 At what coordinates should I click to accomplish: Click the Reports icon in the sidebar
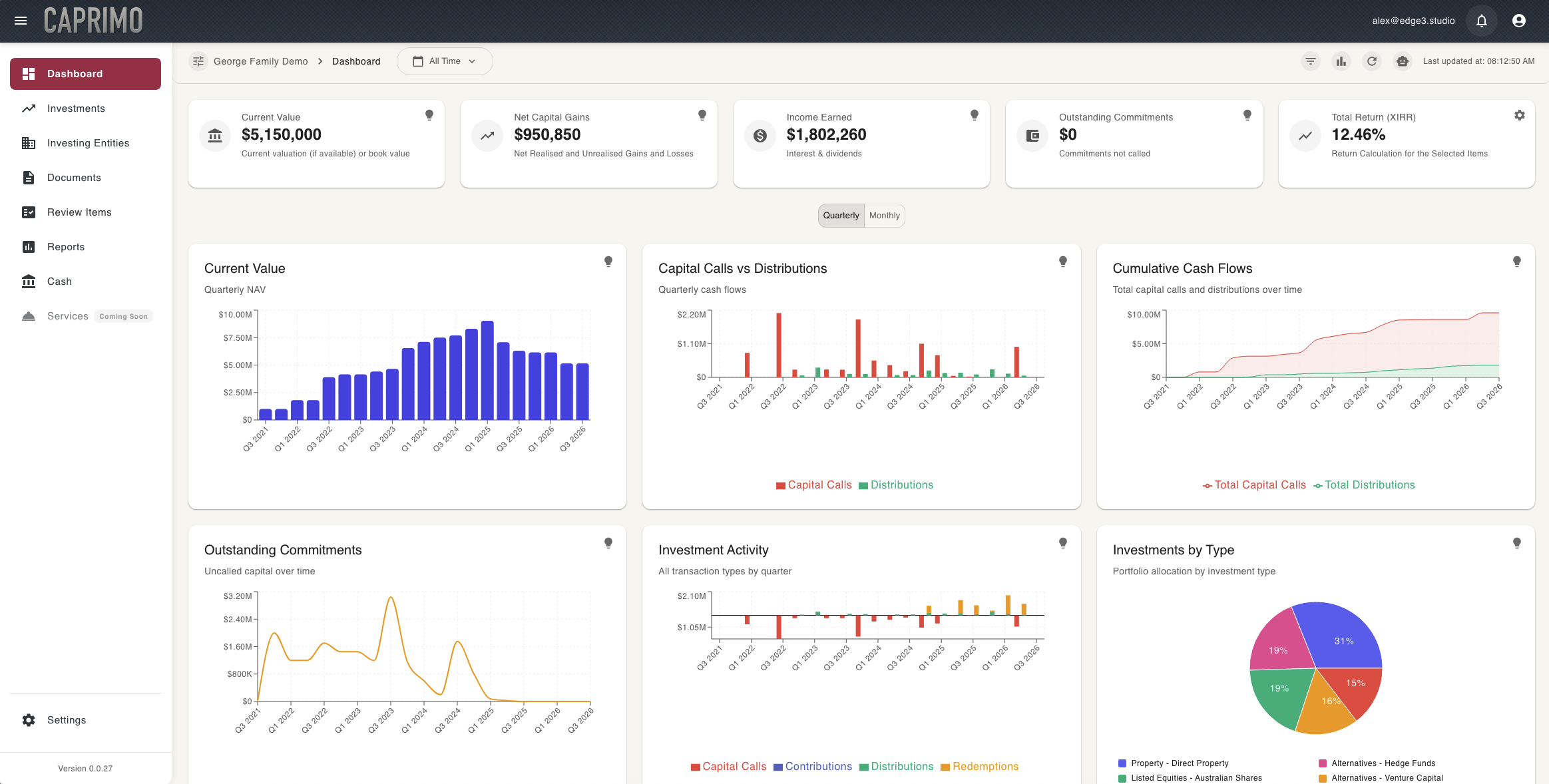(29, 246)
